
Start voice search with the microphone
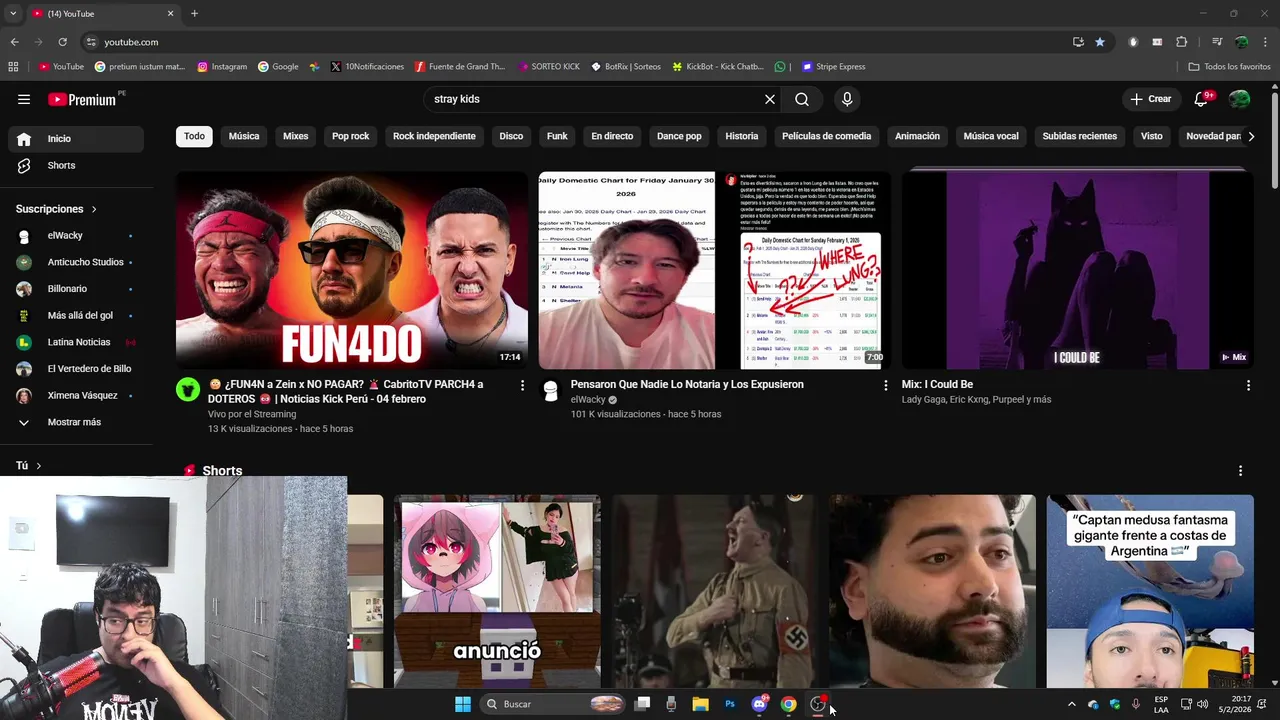(847, 99)
